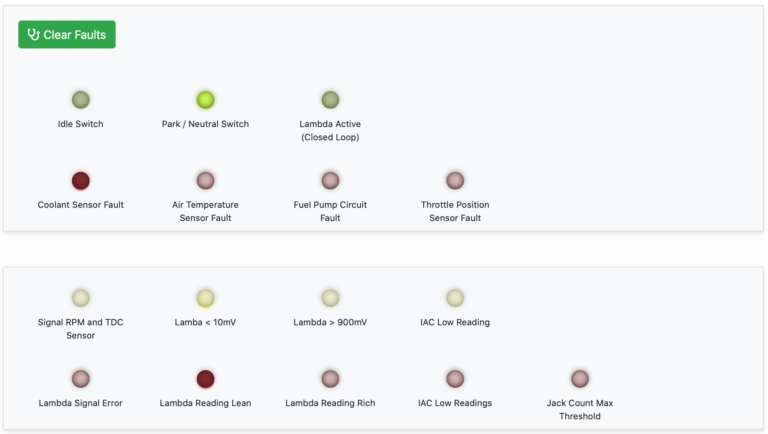Click the Signal RPM and TDC Sensor indicator
This screenshot has height=434, width=768.
coord(81,298)
